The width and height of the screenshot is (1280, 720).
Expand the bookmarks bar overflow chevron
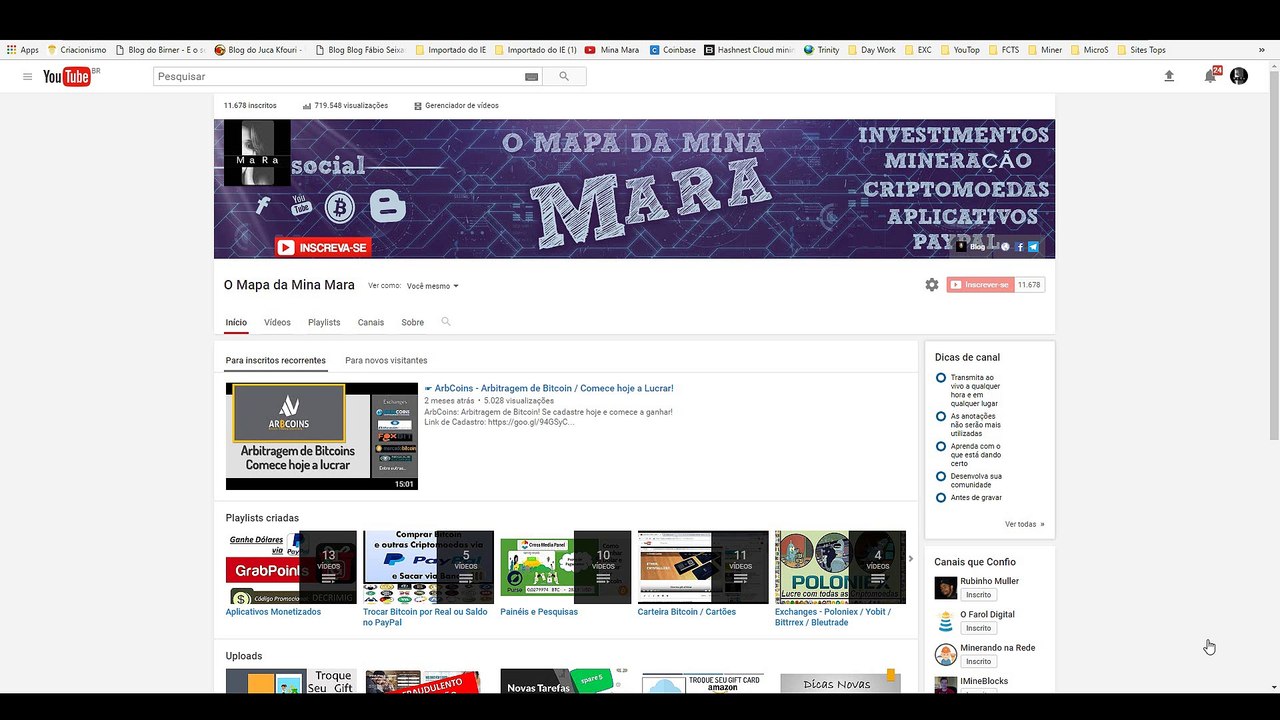1261,50
